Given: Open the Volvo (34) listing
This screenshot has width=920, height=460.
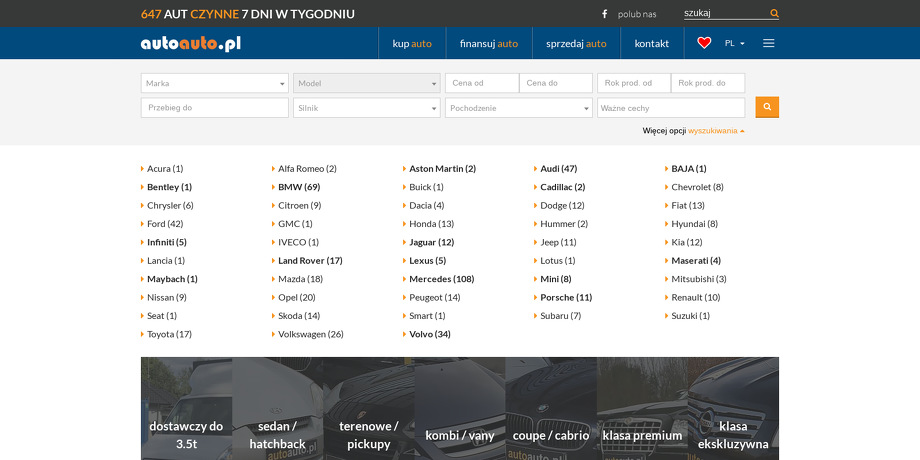Looking at the screenshot, I should pyautogui.click(x=430, y=334).
